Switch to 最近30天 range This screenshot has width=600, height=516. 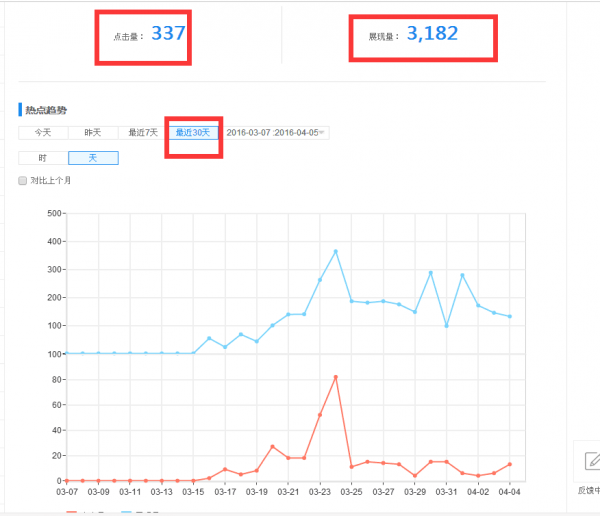tap(193, 132)
